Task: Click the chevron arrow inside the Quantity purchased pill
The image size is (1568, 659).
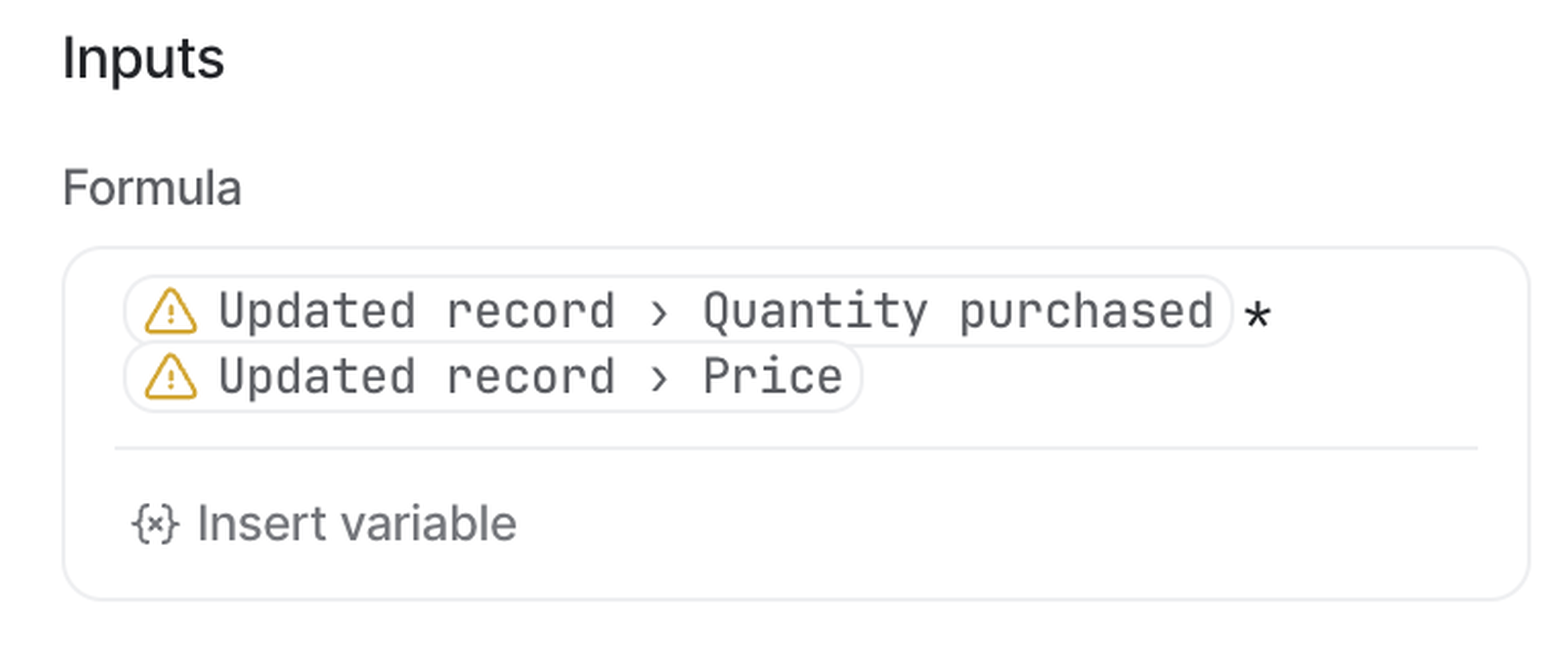Action: pyautogui.click(x=659, y=313)
